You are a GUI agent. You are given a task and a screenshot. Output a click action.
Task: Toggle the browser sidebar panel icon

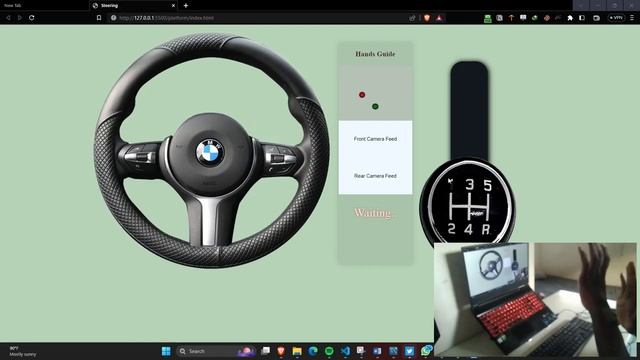[x=582, y=18]
